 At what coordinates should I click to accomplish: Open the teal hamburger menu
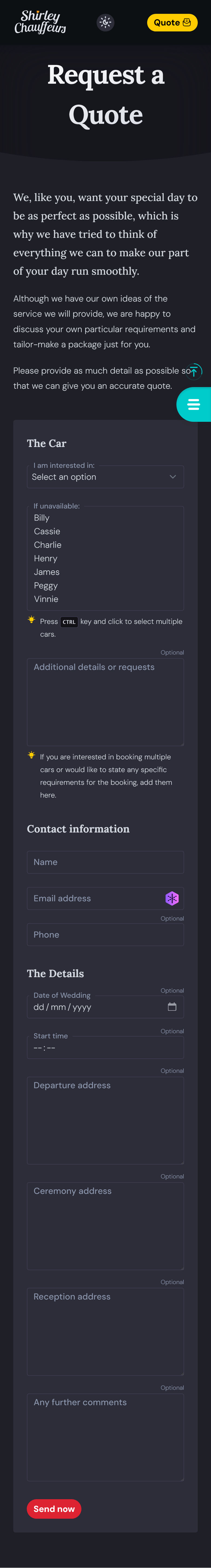coord(193,404)
